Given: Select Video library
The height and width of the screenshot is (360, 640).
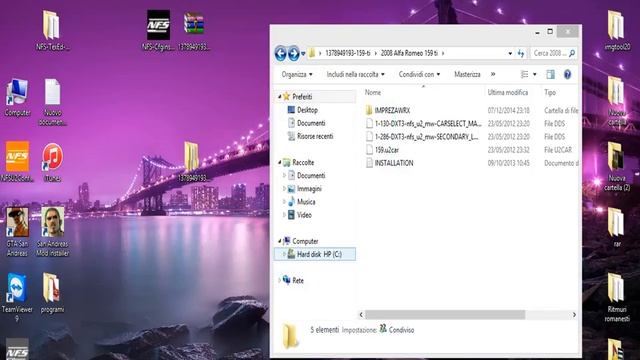Looking at the screenshot, I should click(x=304, y=215).
